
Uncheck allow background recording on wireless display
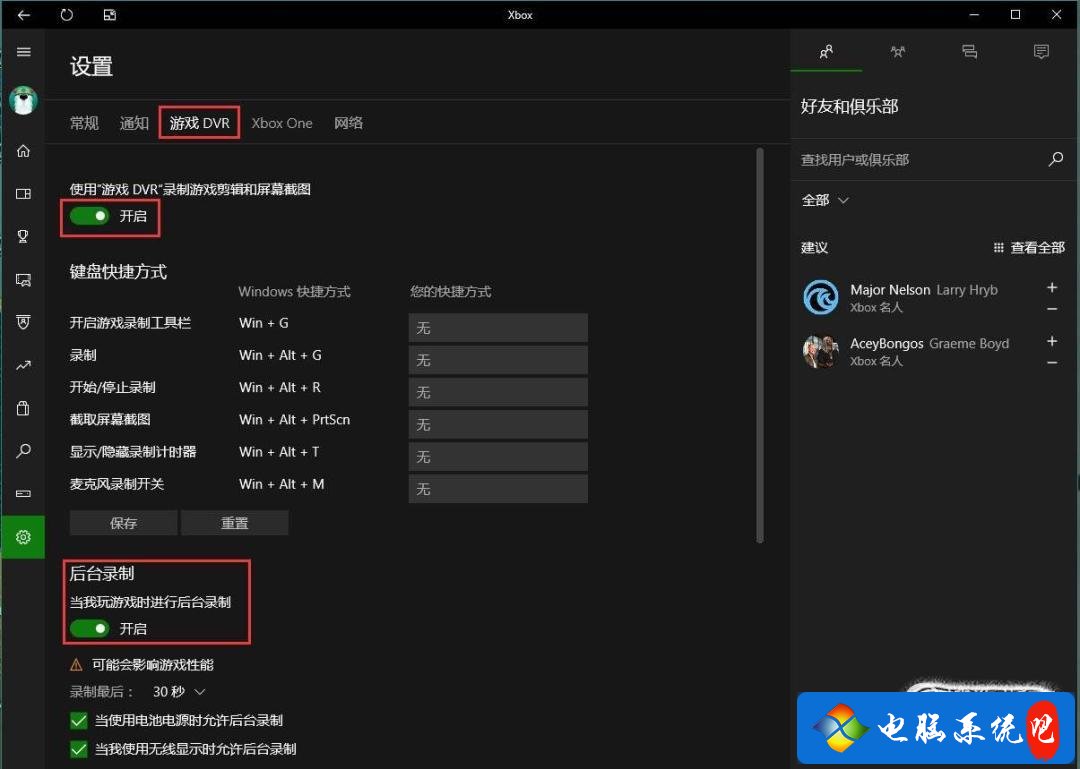click(79, 749)
